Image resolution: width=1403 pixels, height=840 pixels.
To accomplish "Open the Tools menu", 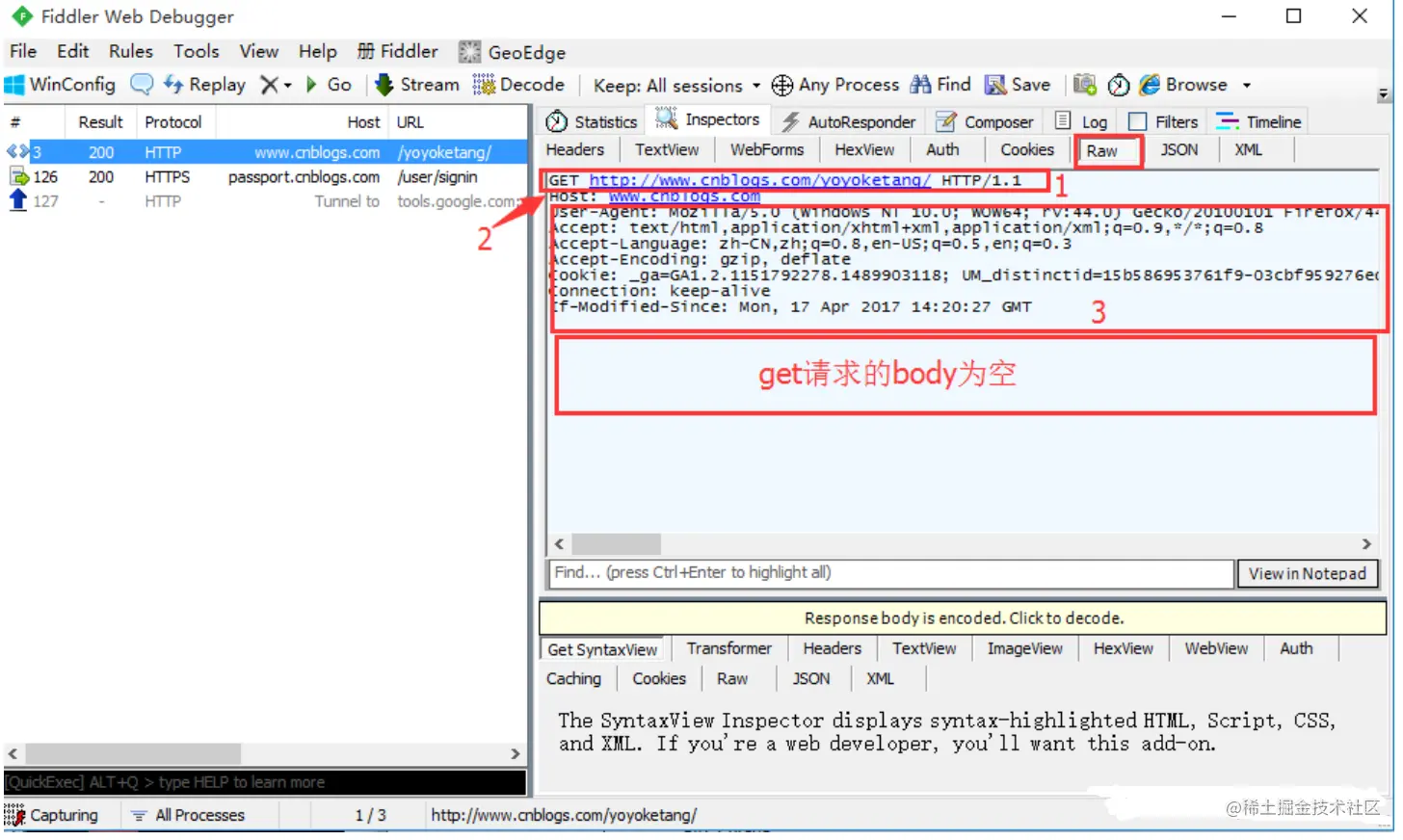I will tap(197, 52).
